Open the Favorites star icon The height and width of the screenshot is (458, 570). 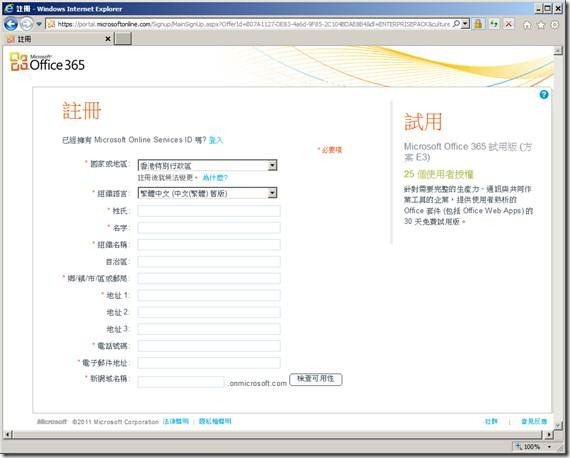click(x=541, y=25)
